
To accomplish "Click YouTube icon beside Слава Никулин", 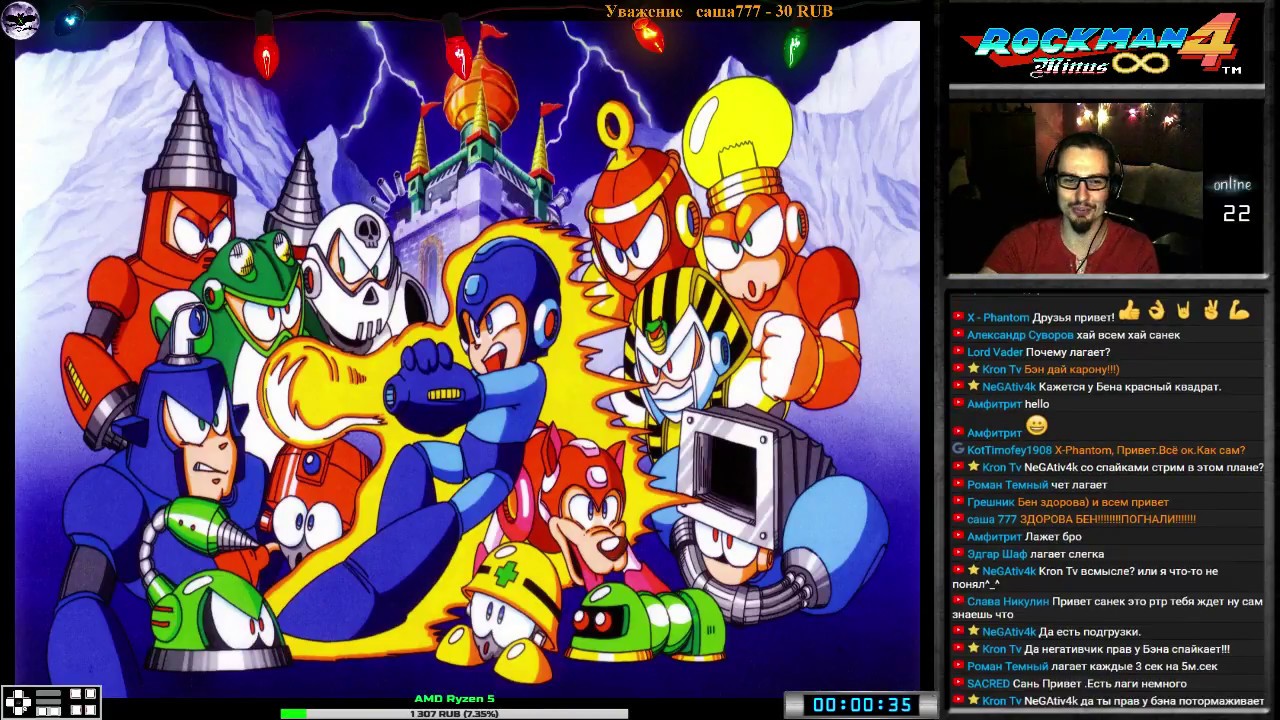I will point(958,602).
